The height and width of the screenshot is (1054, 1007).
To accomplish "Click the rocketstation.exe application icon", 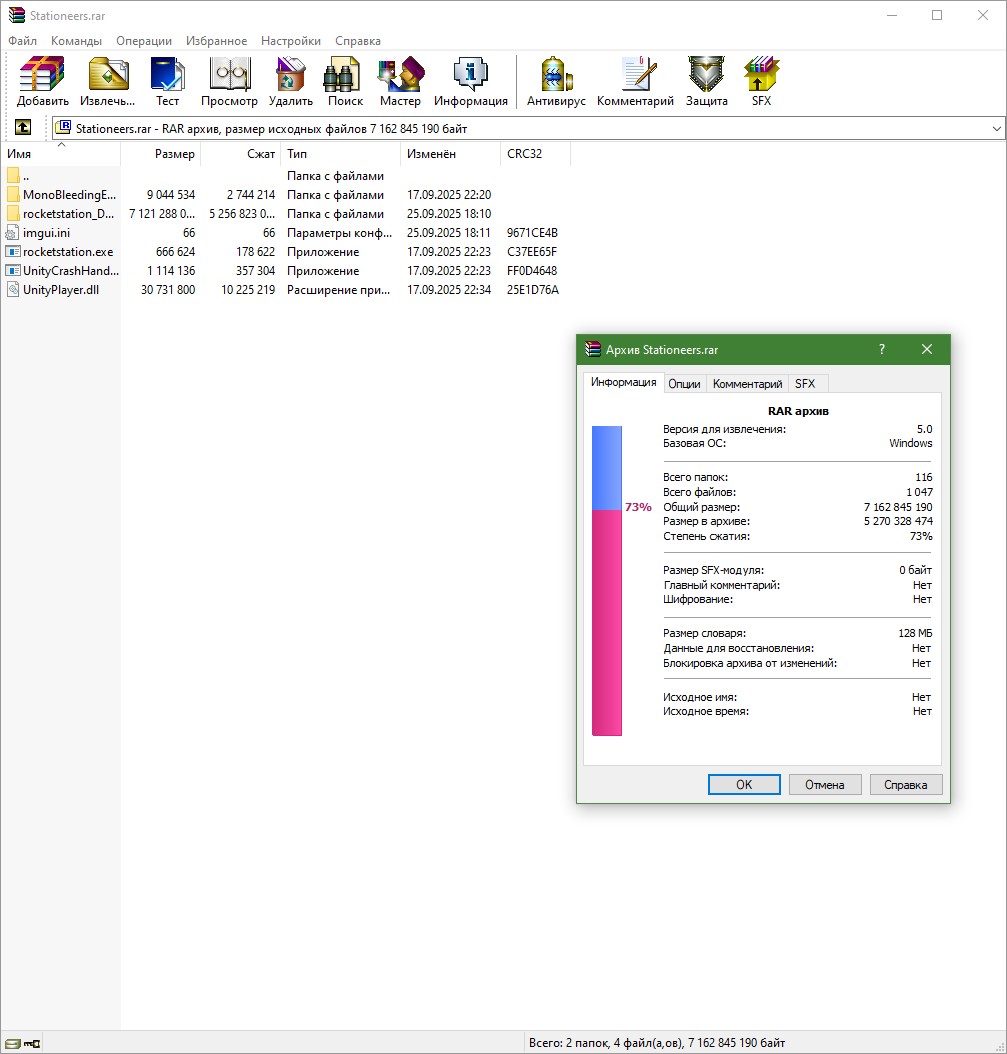I will click(13, 251).
